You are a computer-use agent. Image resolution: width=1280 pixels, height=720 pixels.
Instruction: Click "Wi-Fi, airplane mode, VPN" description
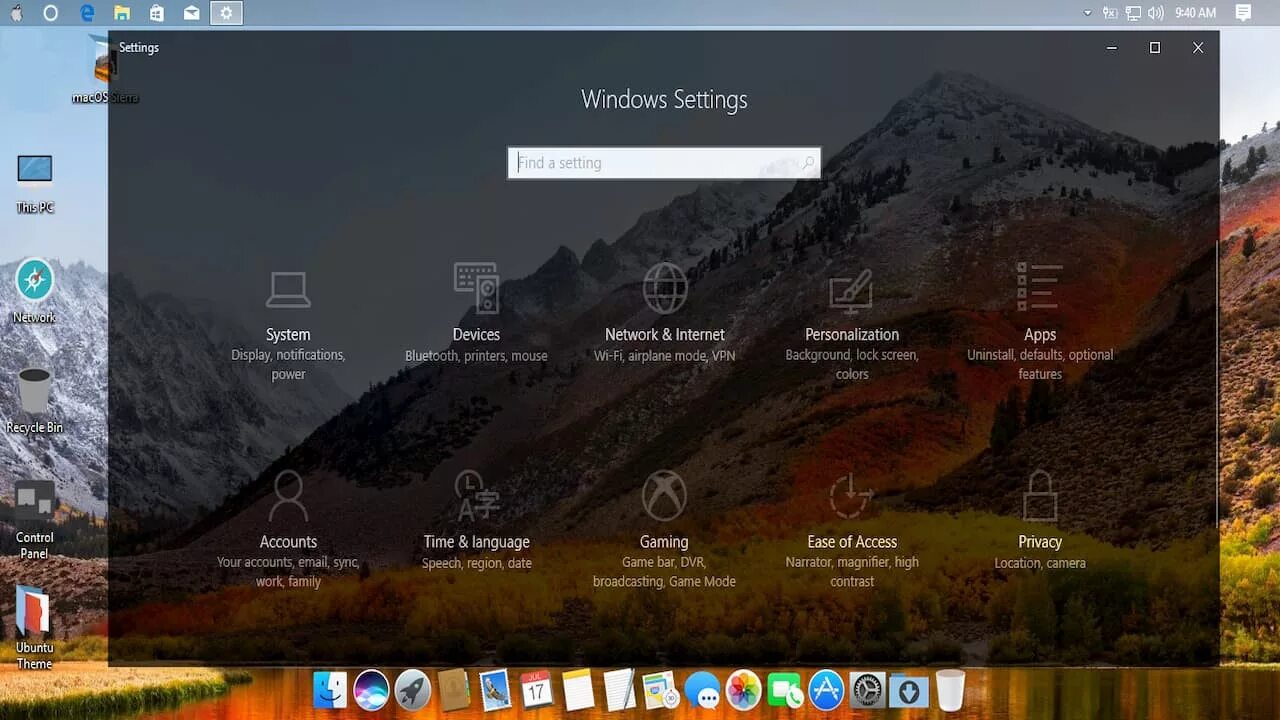pyautogui.click(x=664, y=356)
